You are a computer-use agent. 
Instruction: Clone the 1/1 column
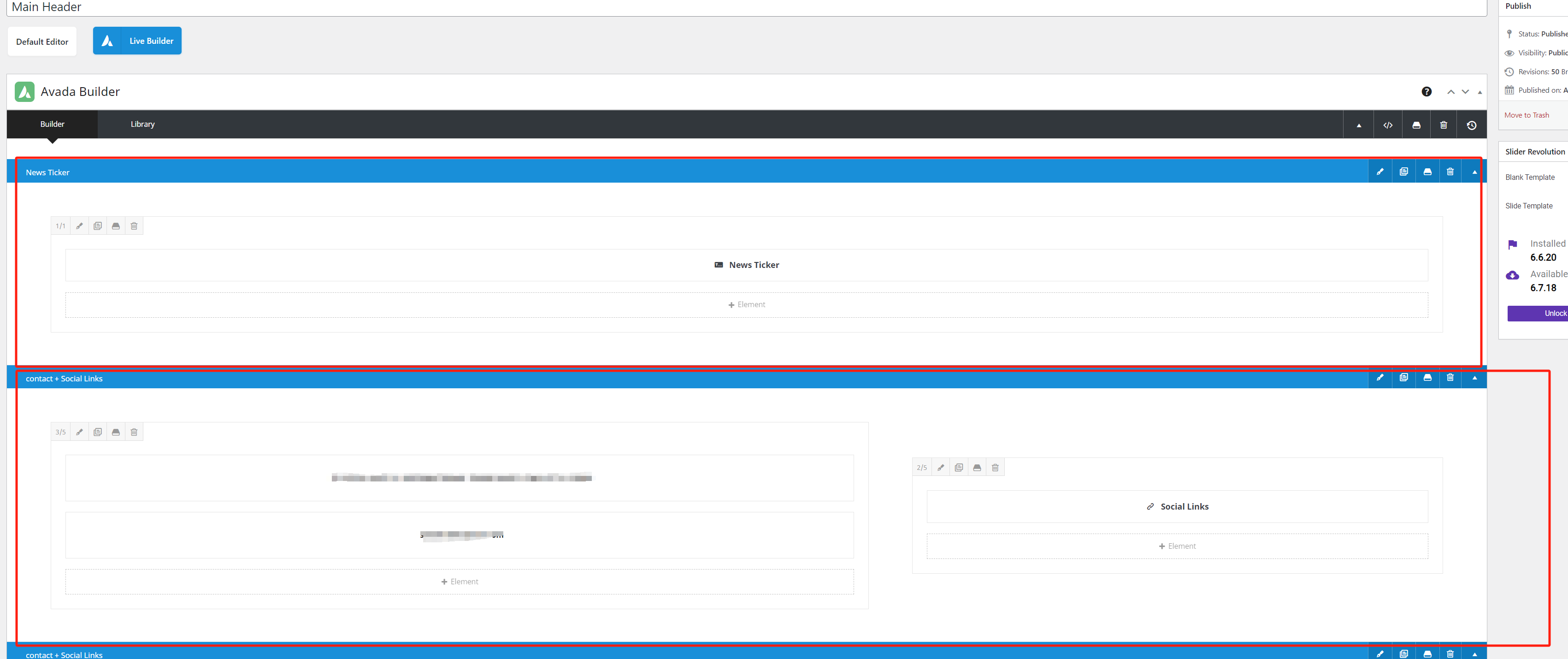click(x=97, y=226)
